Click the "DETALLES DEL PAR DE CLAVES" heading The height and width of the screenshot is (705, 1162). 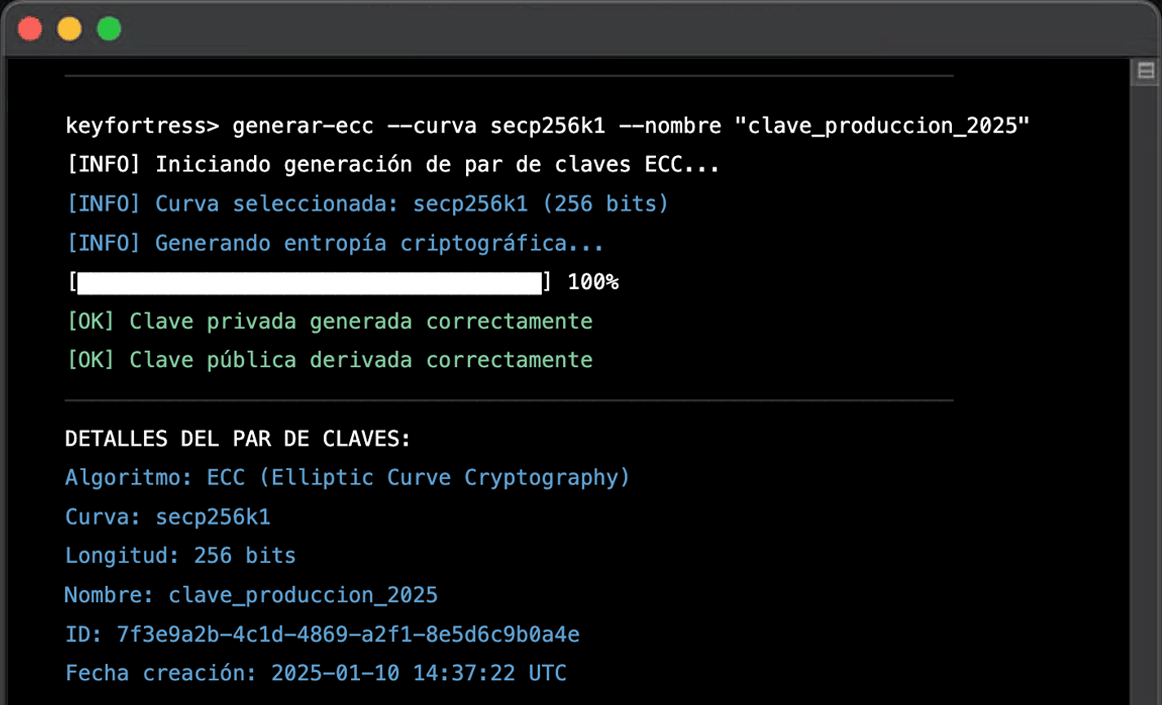click(x=238, y=439)
